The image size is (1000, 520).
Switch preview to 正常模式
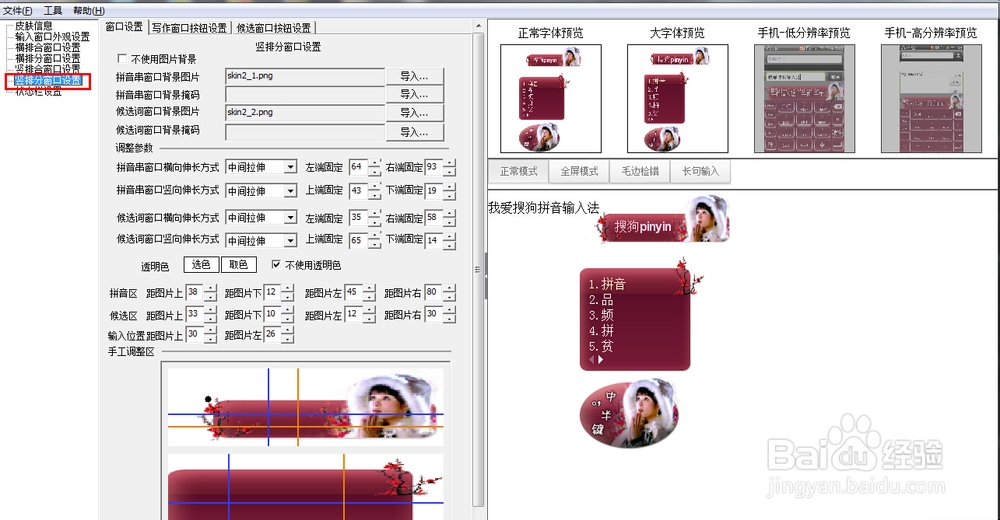tap(518, 172)
